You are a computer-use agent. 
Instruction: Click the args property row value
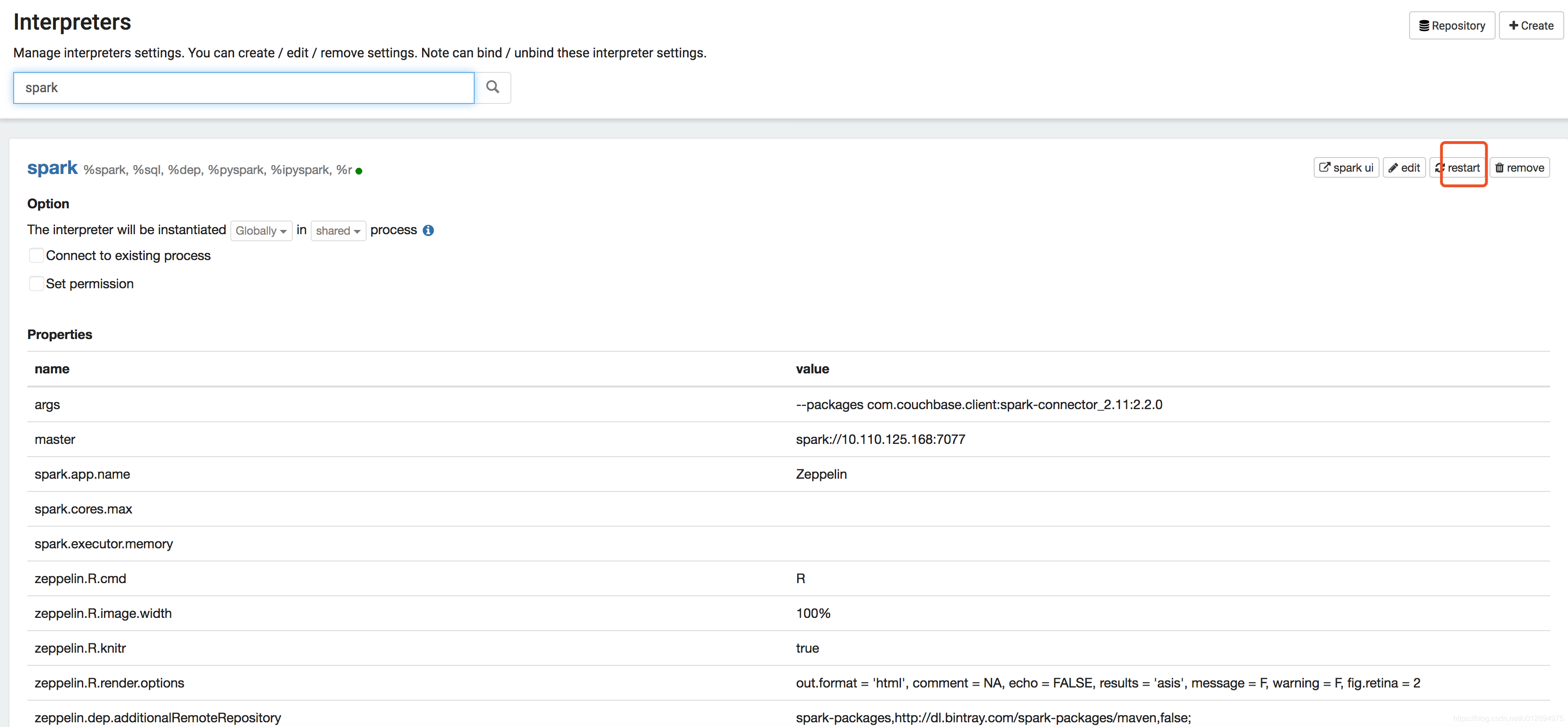[979, 404]
